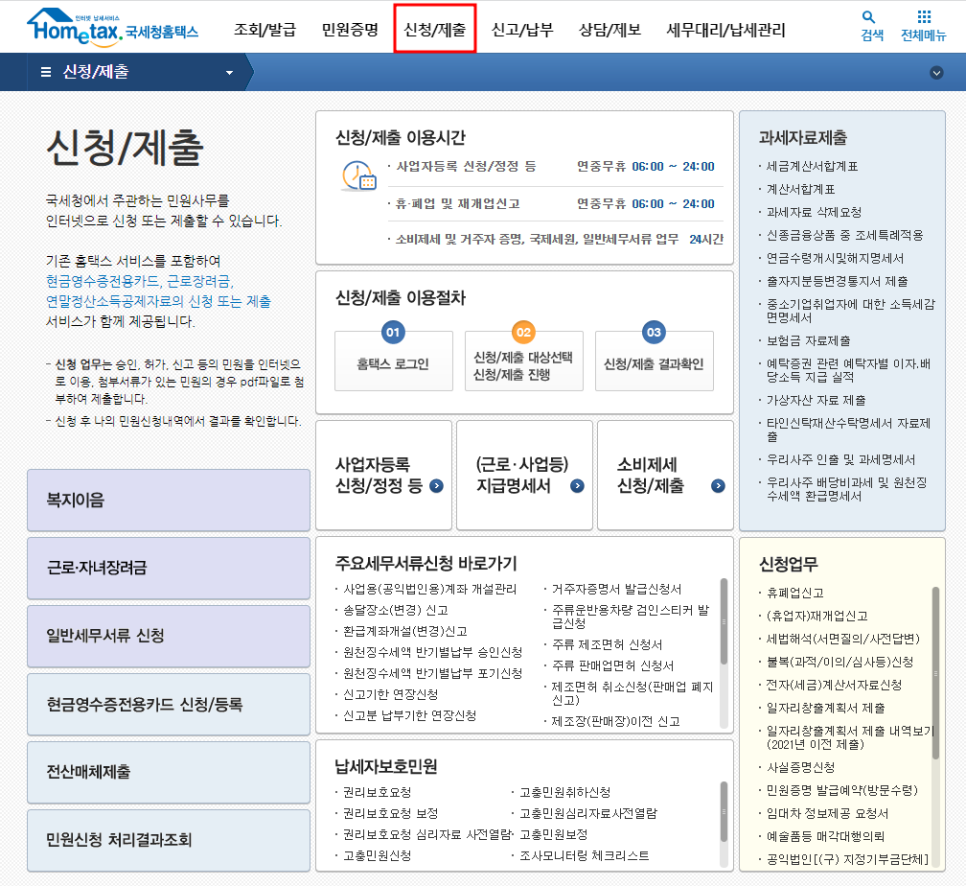966x886 pixels.
Task: Open 송달장소(변경) 신고 link
Action: (396, 610)
